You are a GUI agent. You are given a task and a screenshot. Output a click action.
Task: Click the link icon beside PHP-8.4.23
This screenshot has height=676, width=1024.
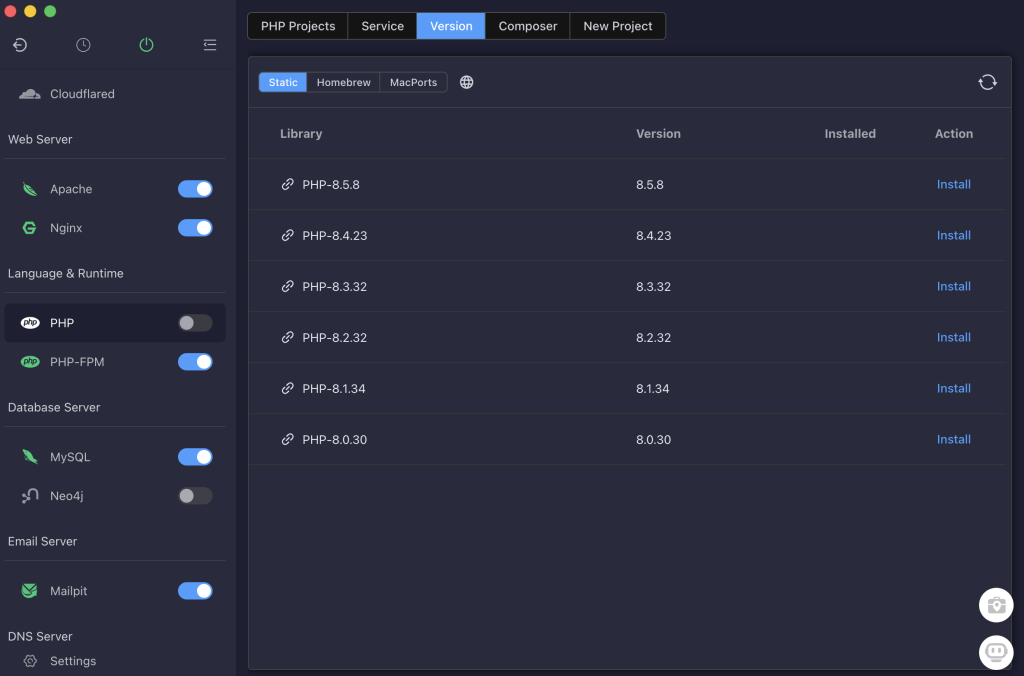pyautogui.click(x=287, y=235)
